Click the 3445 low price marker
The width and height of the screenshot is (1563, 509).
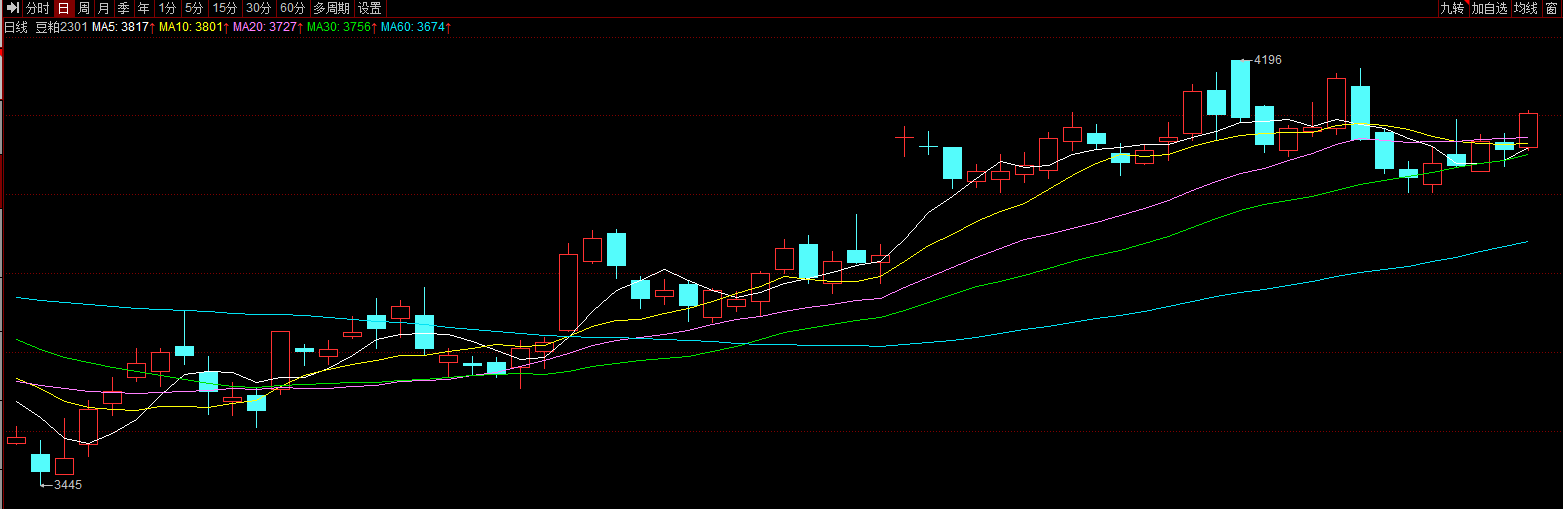tap(68, 485)
